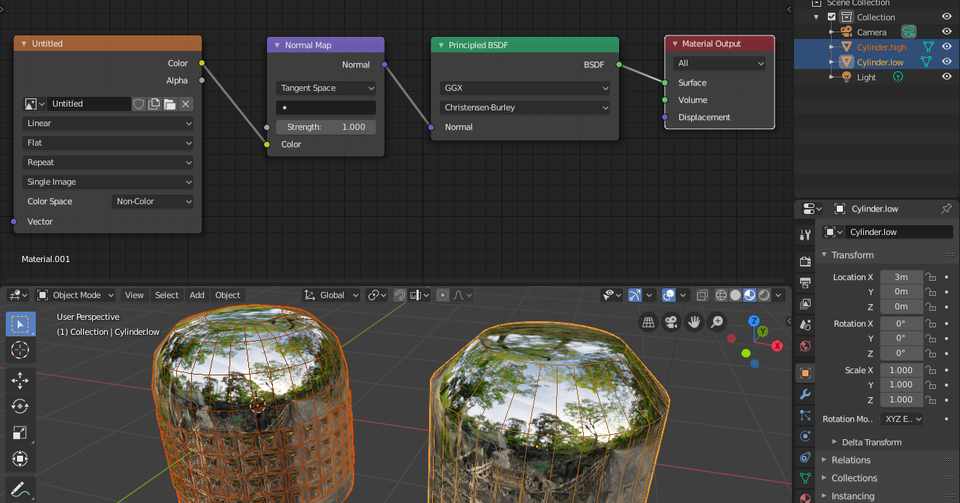Open the Flat projection dropdown
Image resolution: width=960 pixels, height=503 pixels.
click(x=108, y=143)
